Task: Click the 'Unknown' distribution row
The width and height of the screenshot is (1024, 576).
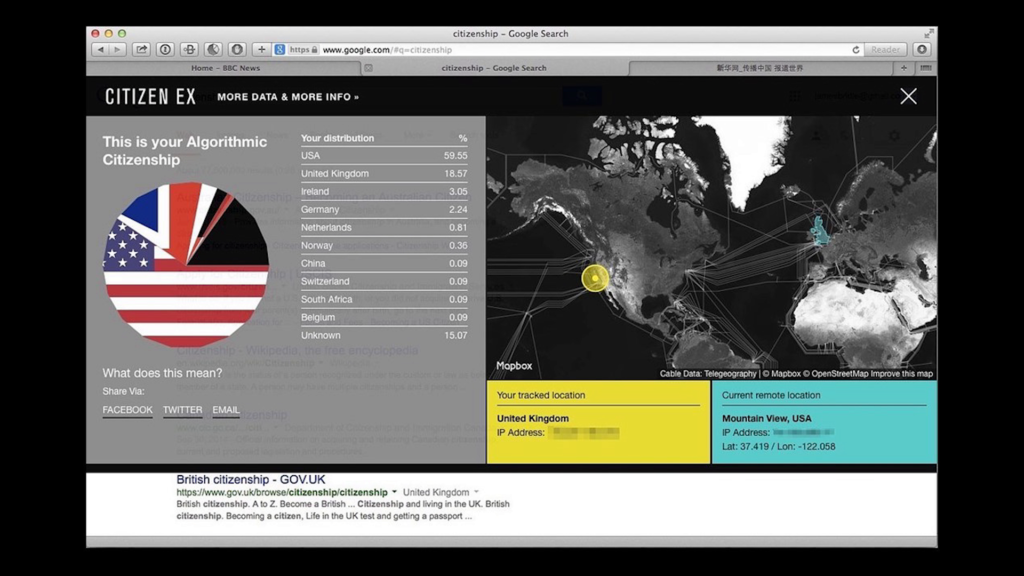Action: point(384,335)
